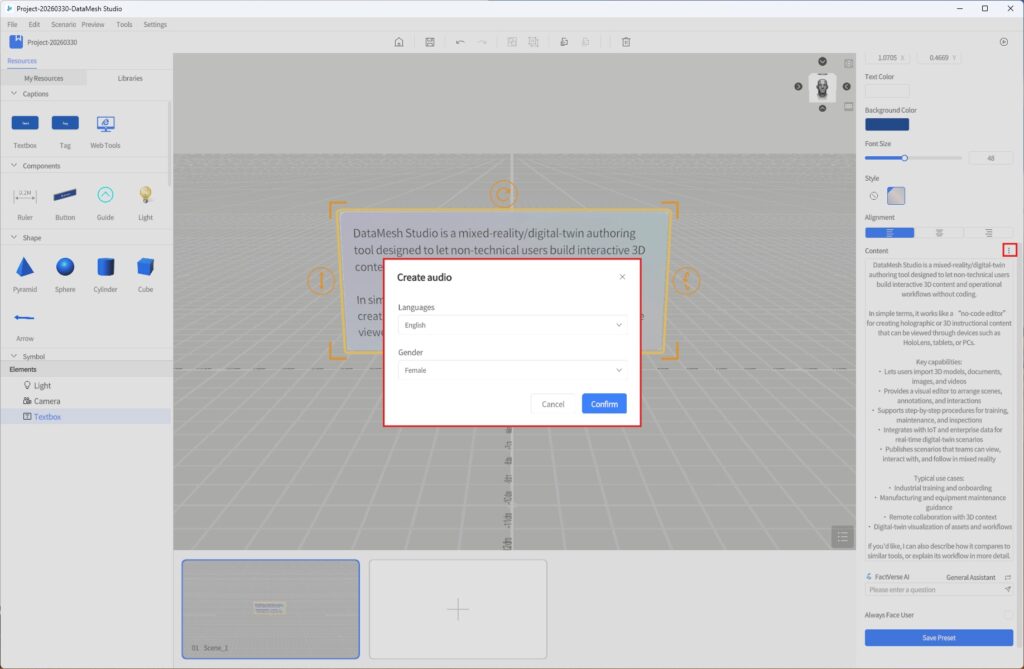1024x669 pixels.
Task: Toggle the Always Face User option
Action: tap(1007, 615)
